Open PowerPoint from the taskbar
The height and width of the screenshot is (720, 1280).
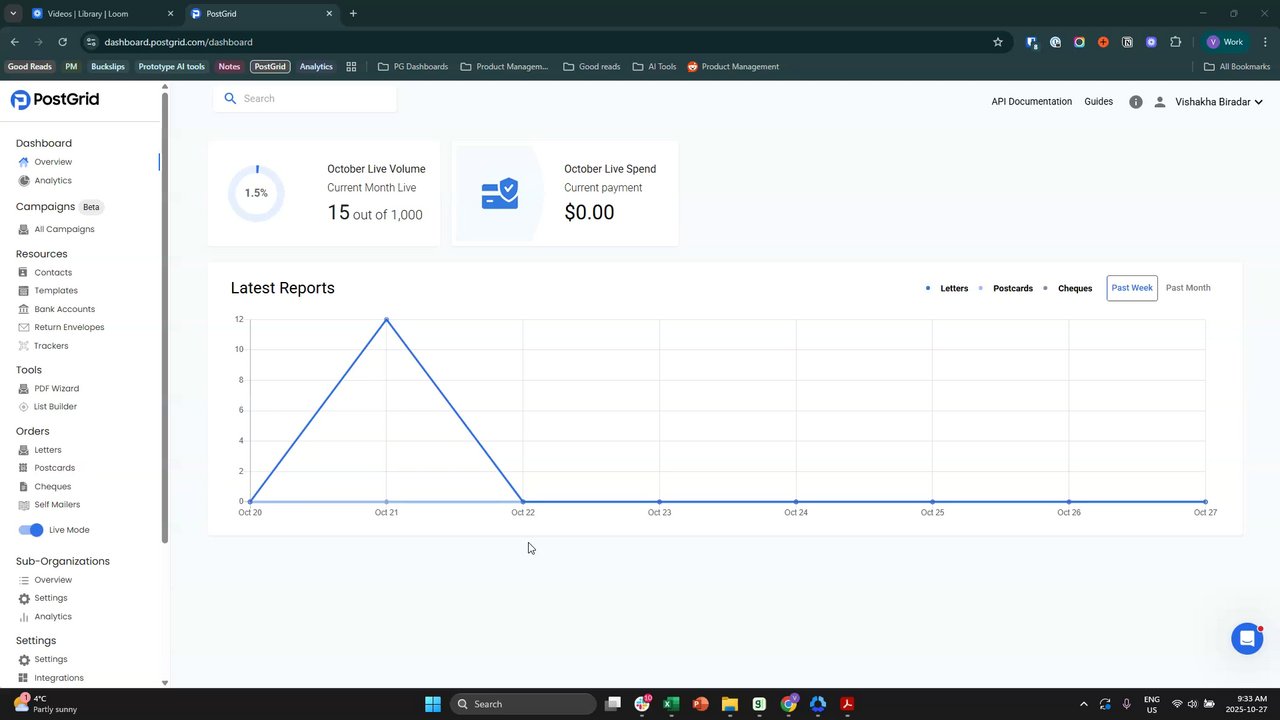700,704
